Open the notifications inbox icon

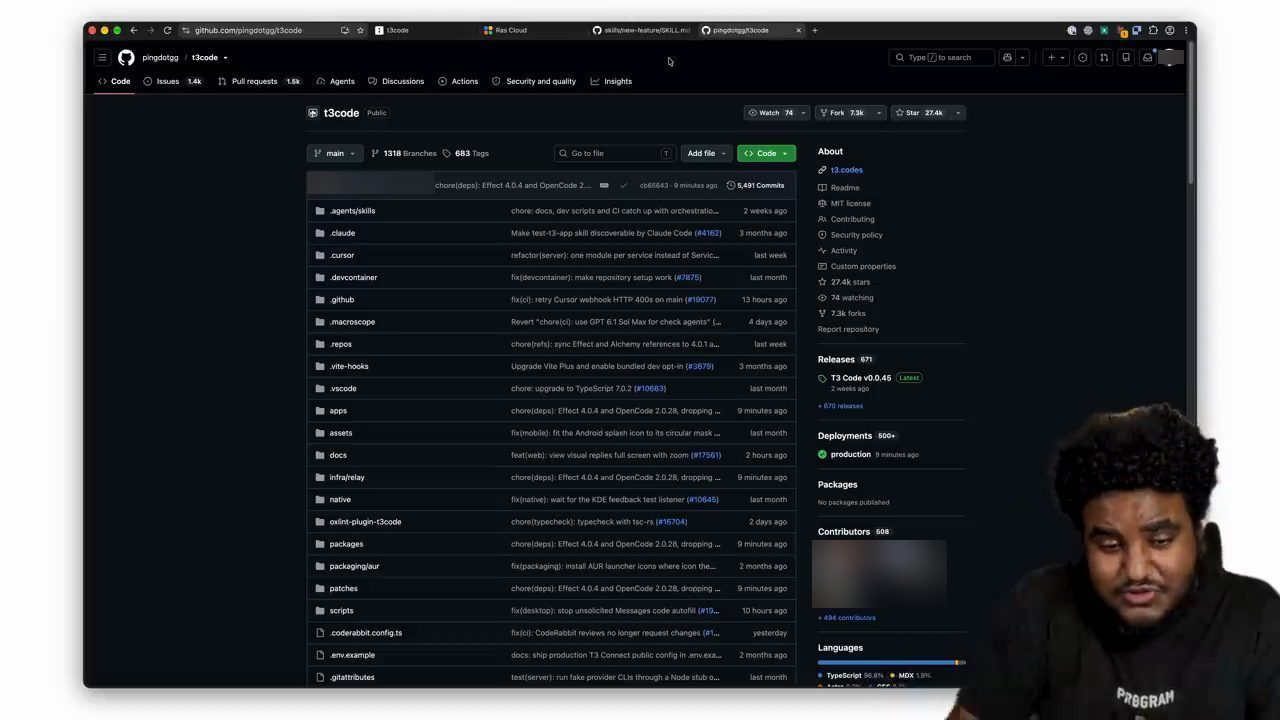coord(1147,57)
